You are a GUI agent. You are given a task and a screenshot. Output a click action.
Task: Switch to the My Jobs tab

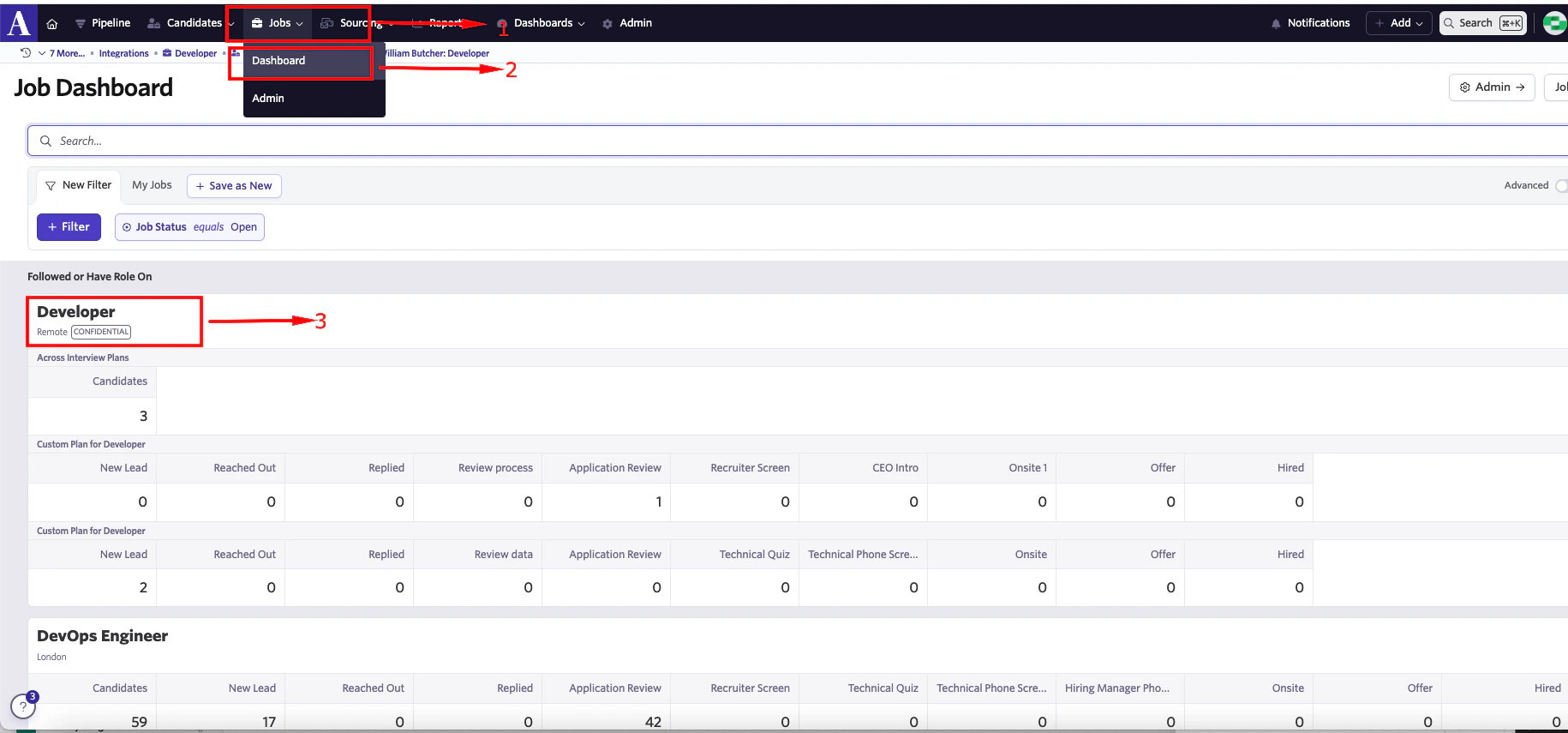click(x=152, y=185)
